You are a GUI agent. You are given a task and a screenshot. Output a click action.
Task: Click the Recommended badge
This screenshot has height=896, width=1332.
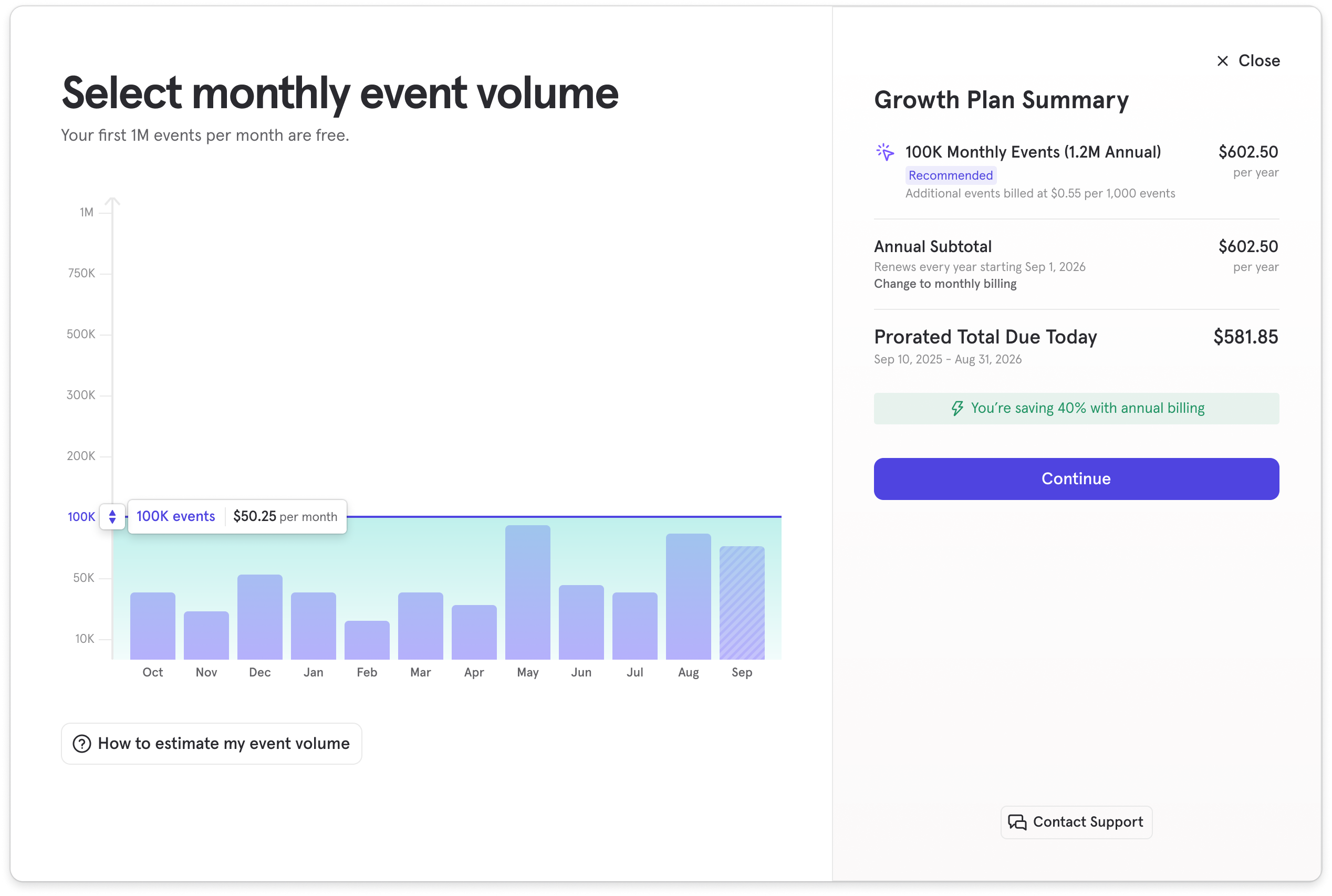(950, 175)
